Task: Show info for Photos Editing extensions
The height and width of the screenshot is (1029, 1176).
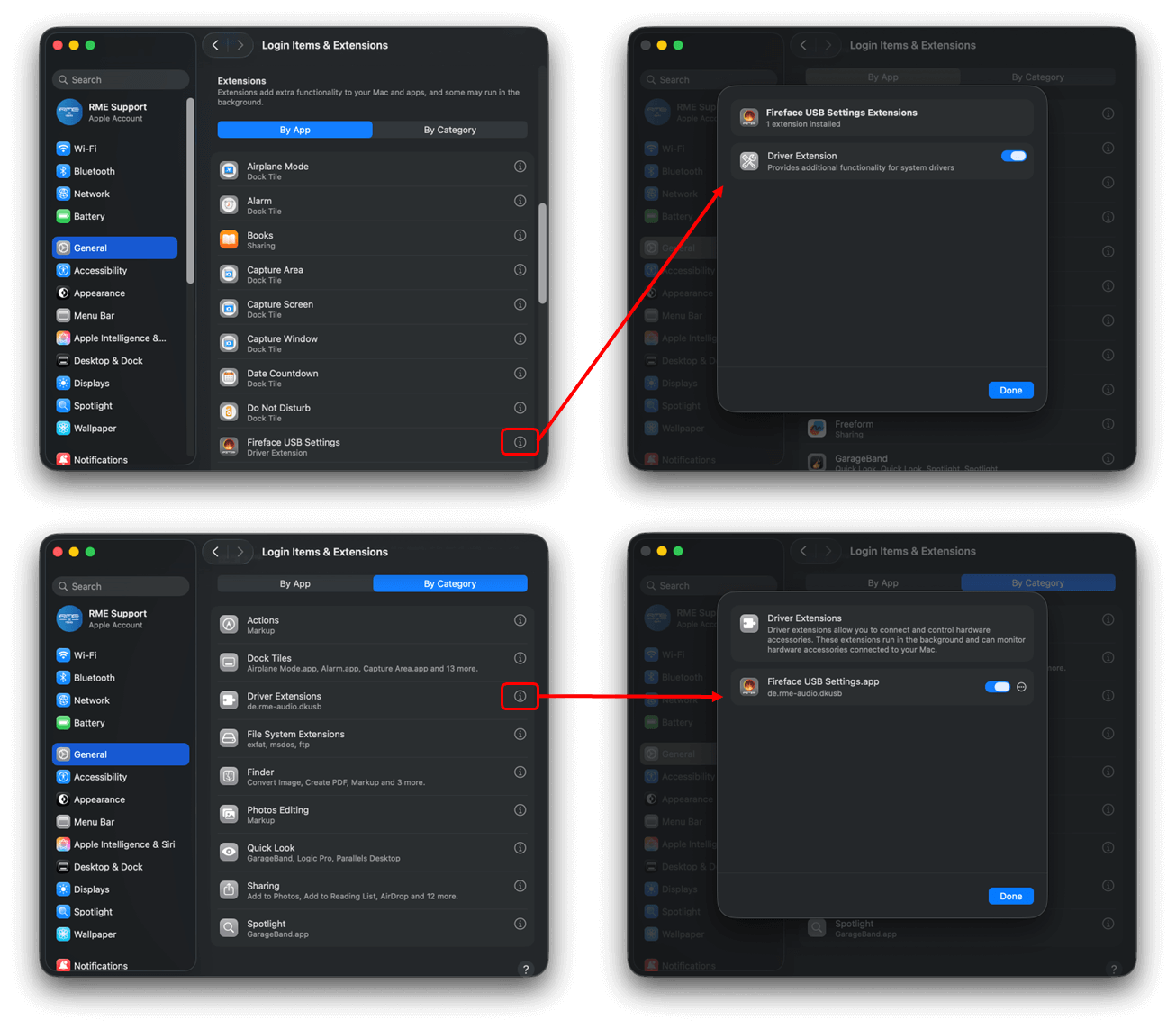Action: (x=520, y=810)
